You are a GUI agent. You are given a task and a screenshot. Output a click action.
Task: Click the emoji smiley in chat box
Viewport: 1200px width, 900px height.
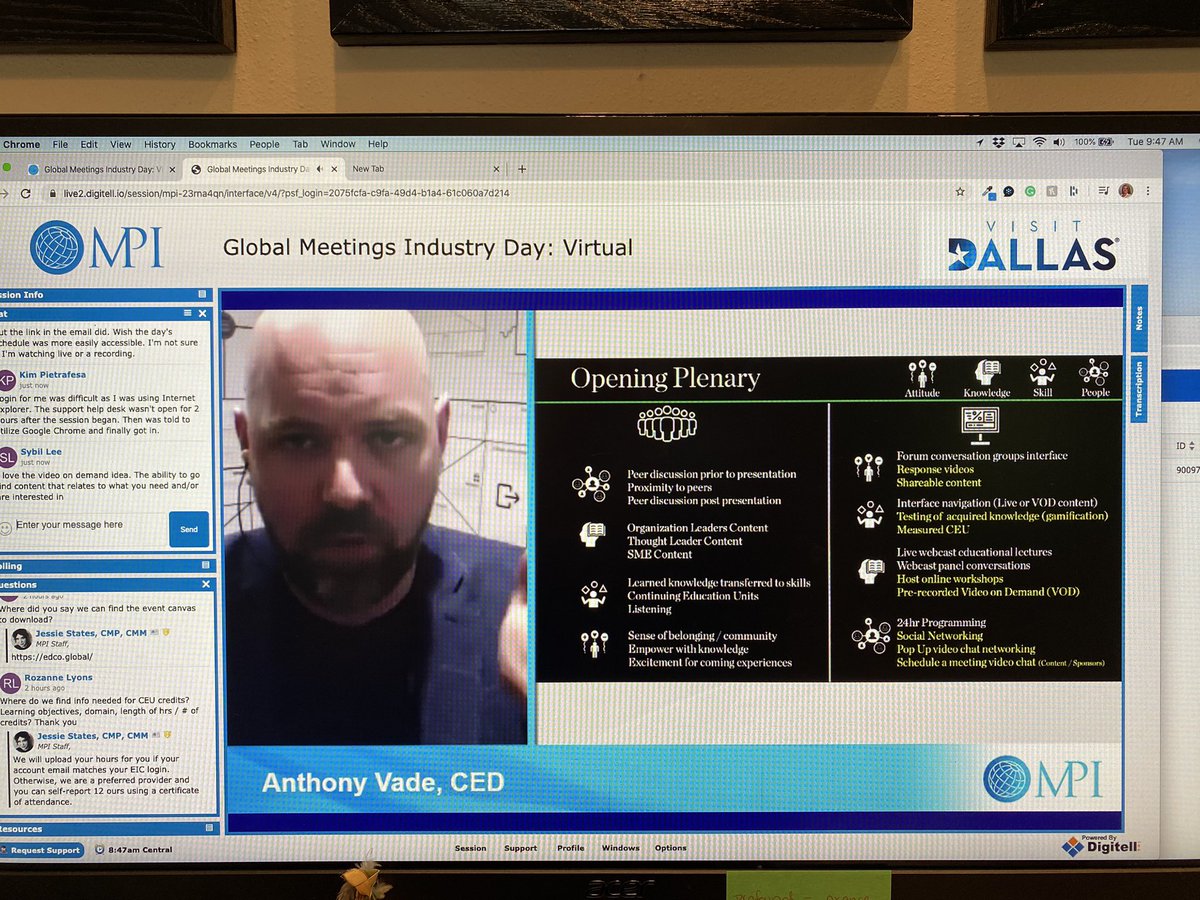6,527
